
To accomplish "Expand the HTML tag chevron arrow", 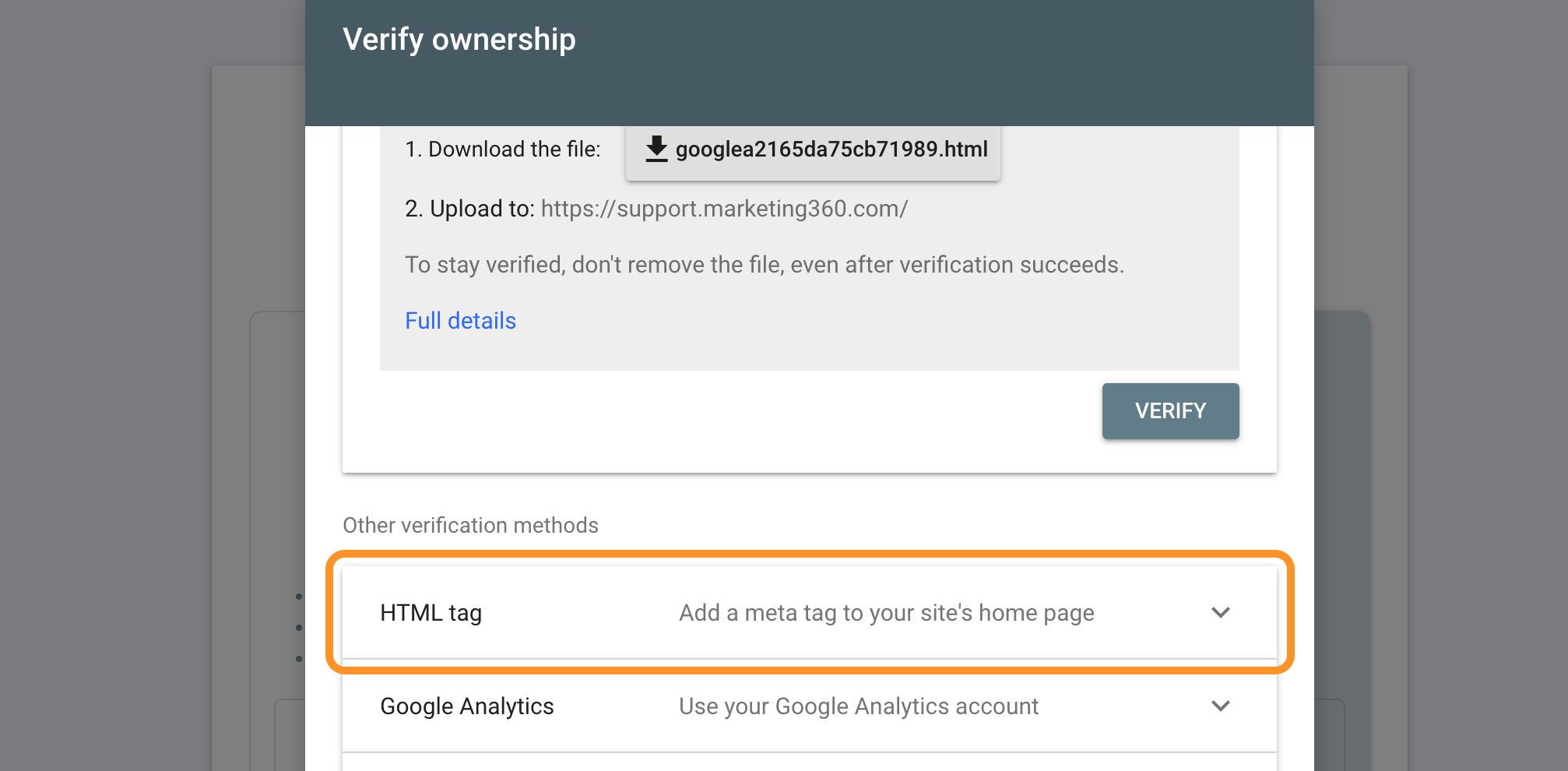I will click(x=1220, y=613).
